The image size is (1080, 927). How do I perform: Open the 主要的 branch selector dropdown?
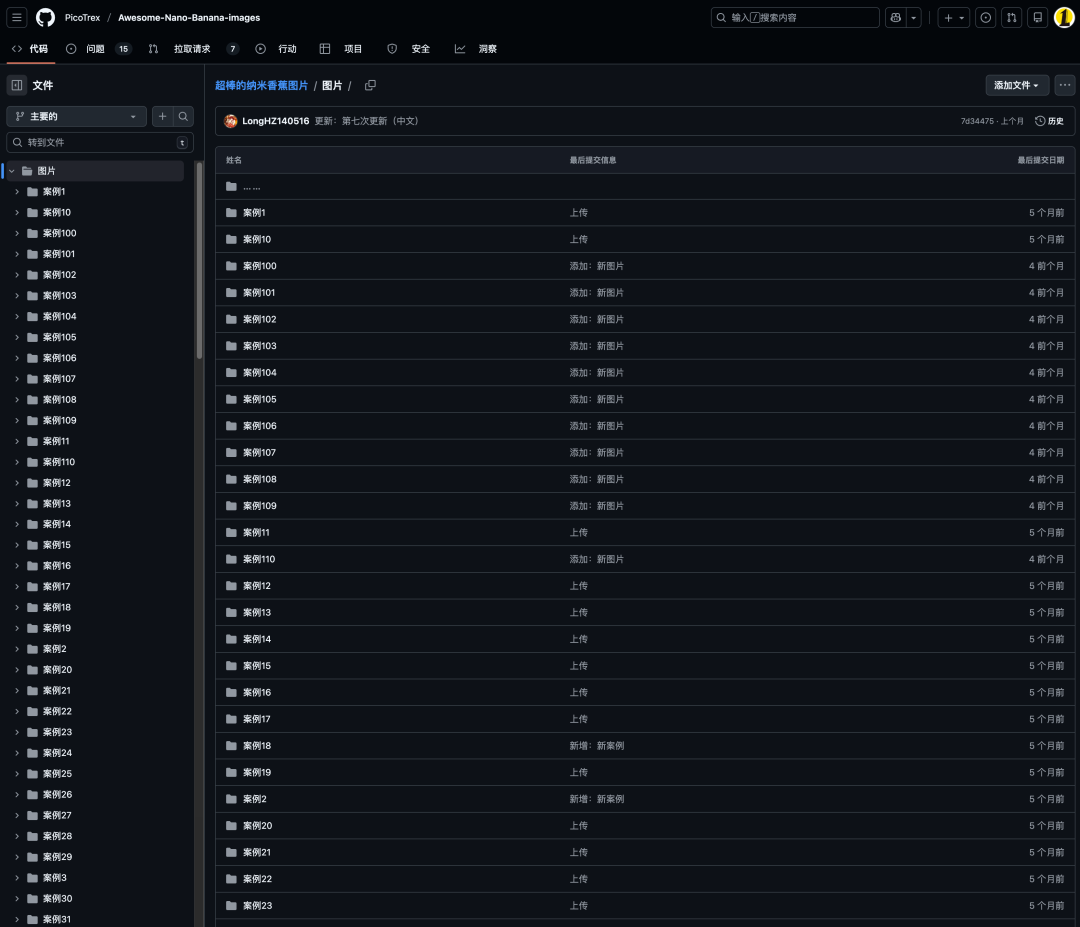pyautogui.click(x=76, y=117)
